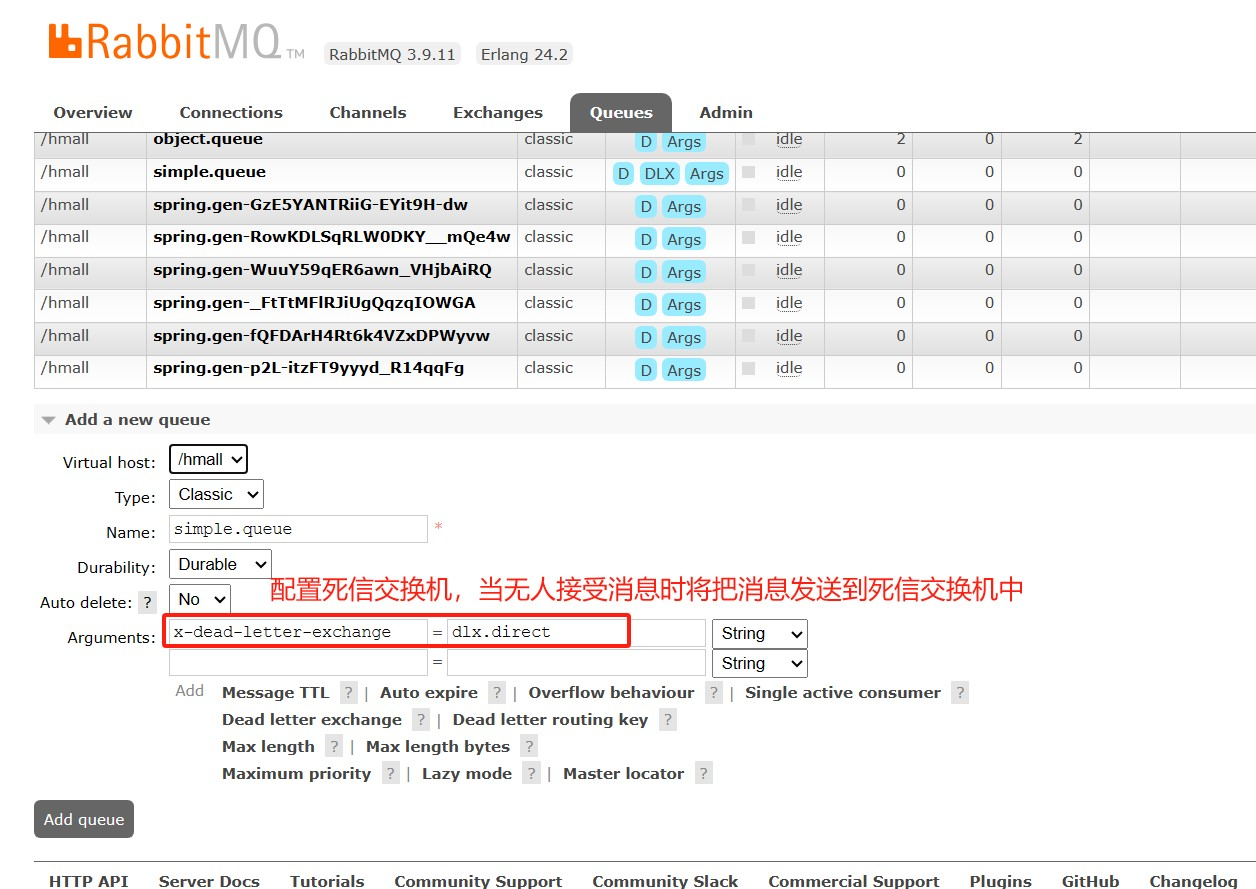
Task: Show help for Master locator
Action: (x=704, y=774)
